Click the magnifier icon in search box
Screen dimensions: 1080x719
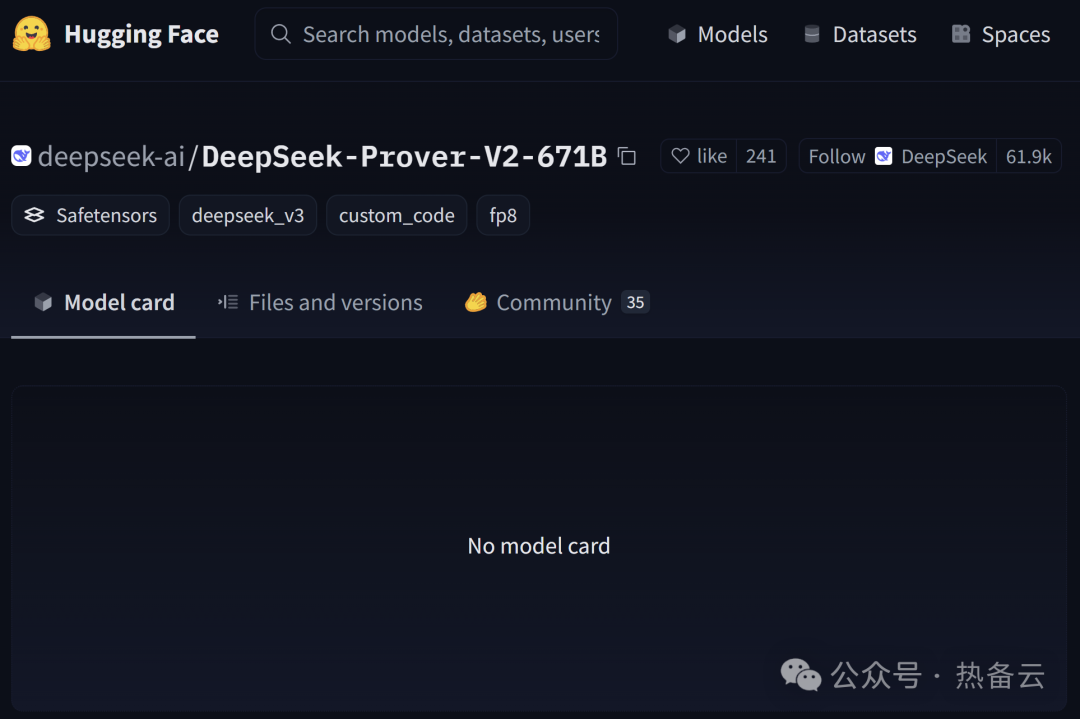(280, 34)
